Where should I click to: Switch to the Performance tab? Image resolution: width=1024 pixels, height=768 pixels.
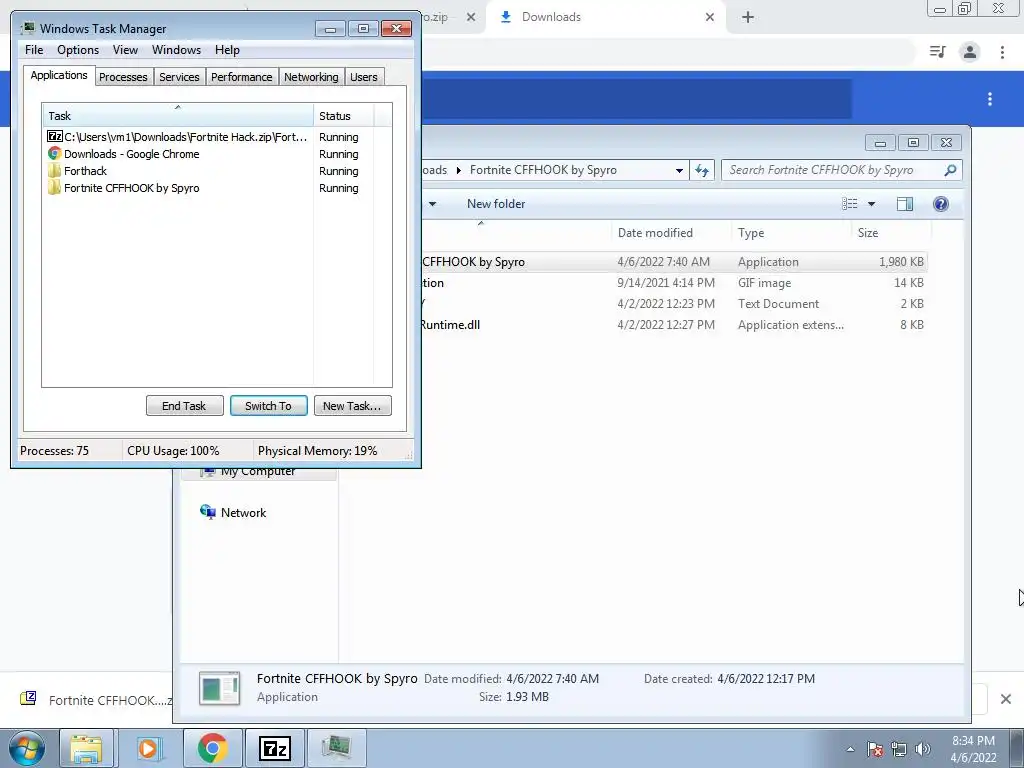pos(242,77)
